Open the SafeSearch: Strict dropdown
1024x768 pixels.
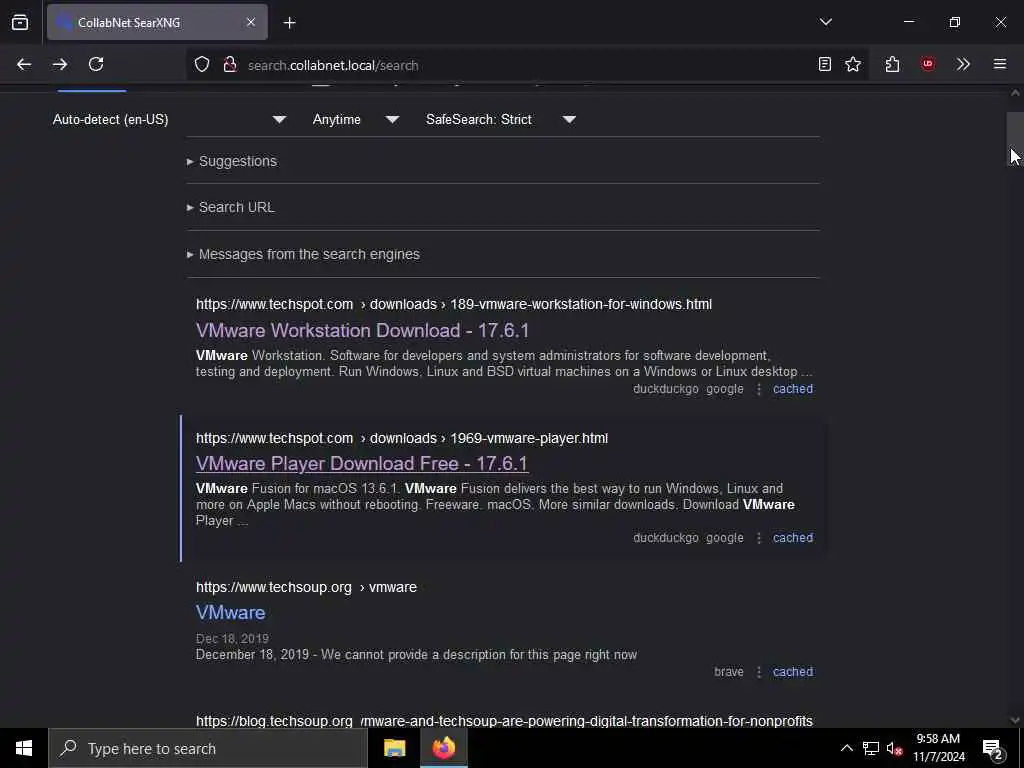(x=501, y=120)
